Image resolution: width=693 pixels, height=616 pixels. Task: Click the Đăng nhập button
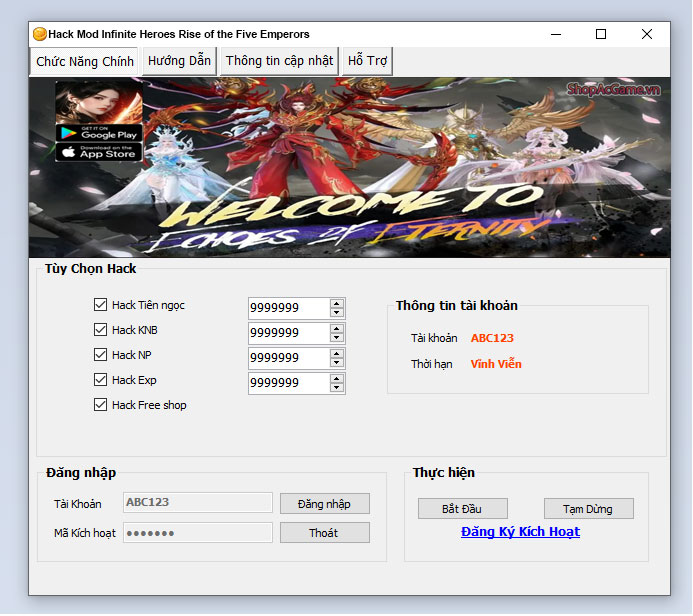coord(324,504)
